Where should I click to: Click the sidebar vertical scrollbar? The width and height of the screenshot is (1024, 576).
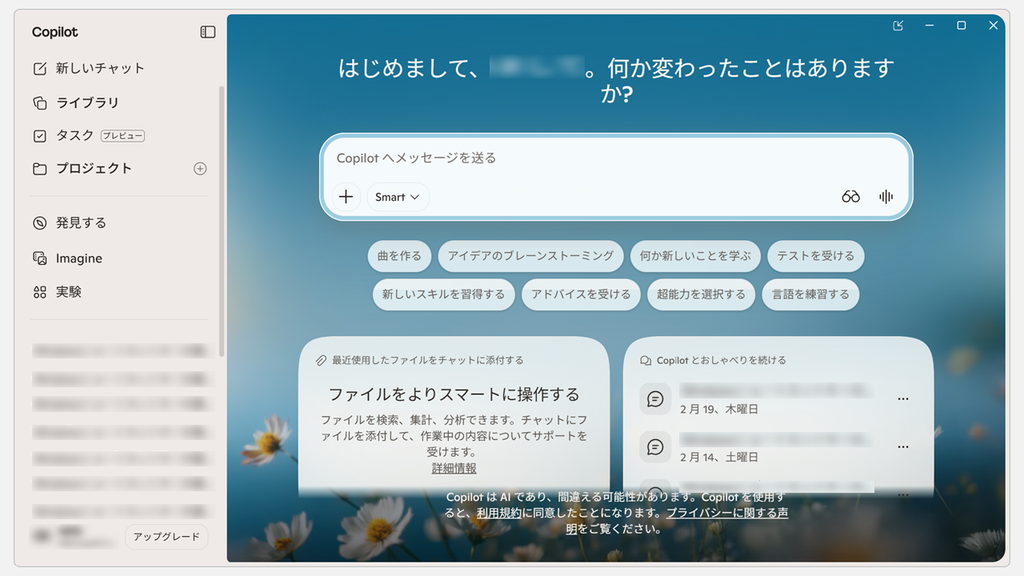point(221,222)
